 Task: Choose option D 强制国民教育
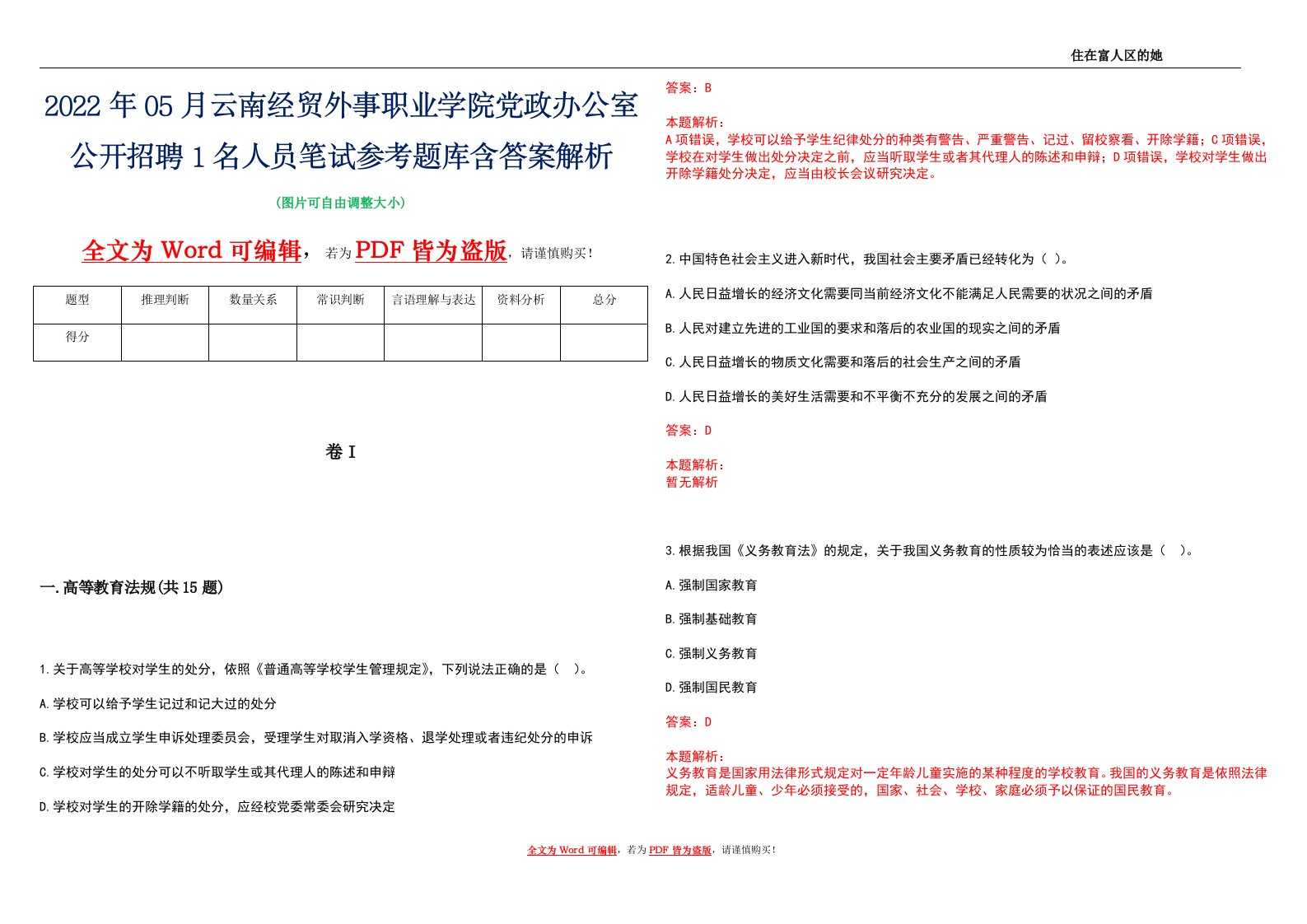point(712,688)
